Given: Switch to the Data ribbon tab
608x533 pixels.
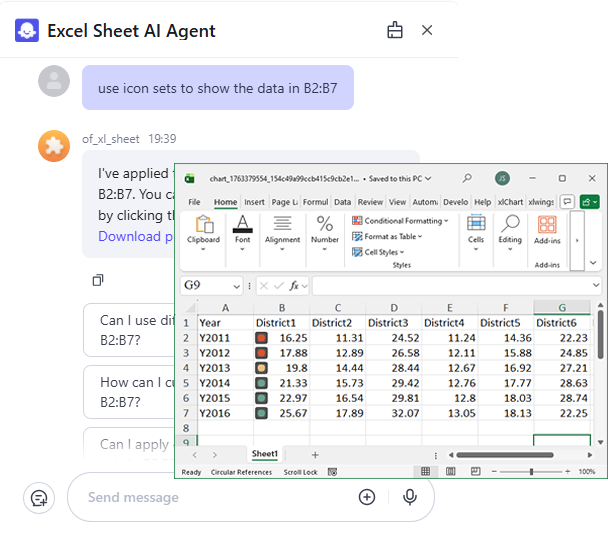Looking at the screenshot, I should 342,202.
